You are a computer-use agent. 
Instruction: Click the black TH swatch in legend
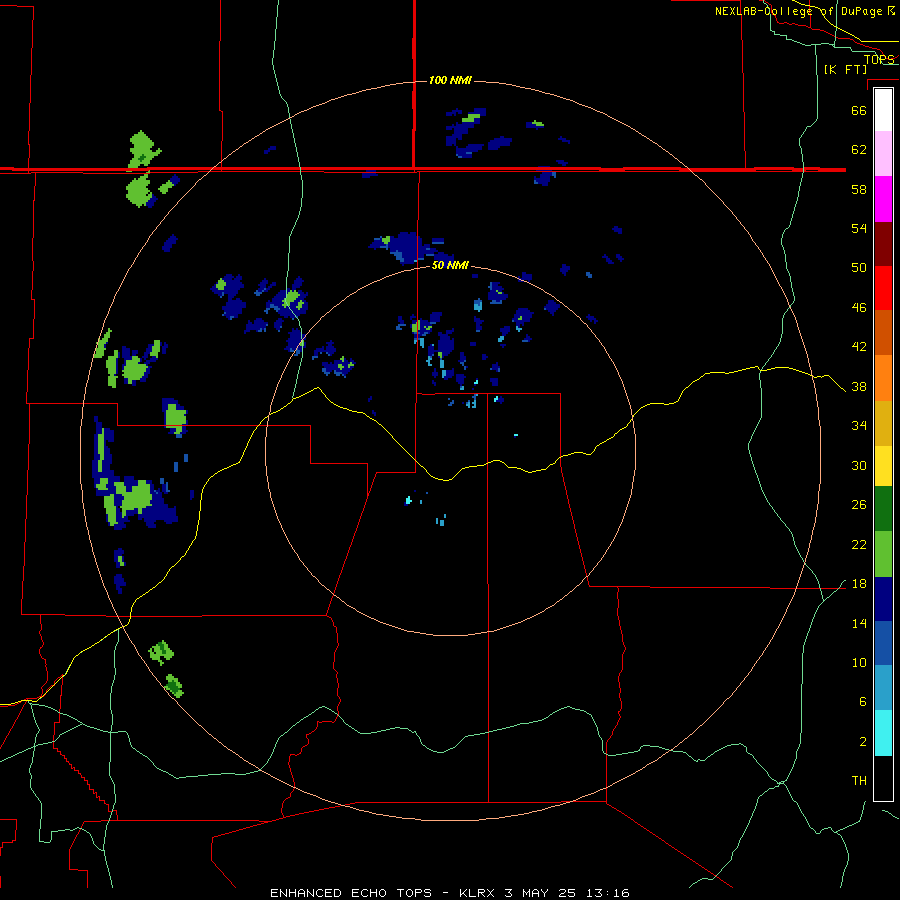[x=883, y=778]
